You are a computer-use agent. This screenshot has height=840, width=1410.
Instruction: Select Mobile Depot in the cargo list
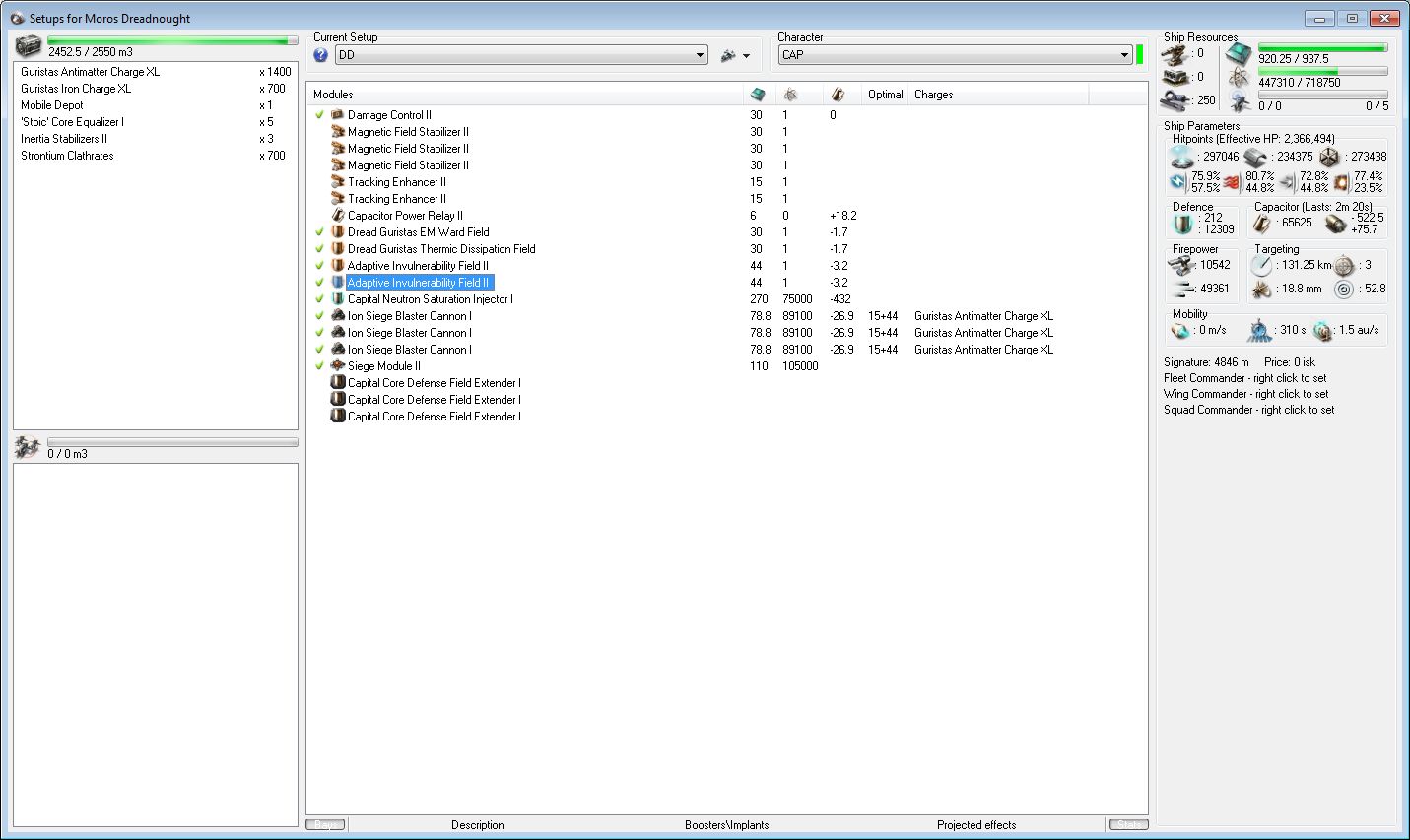coord(156,105)
